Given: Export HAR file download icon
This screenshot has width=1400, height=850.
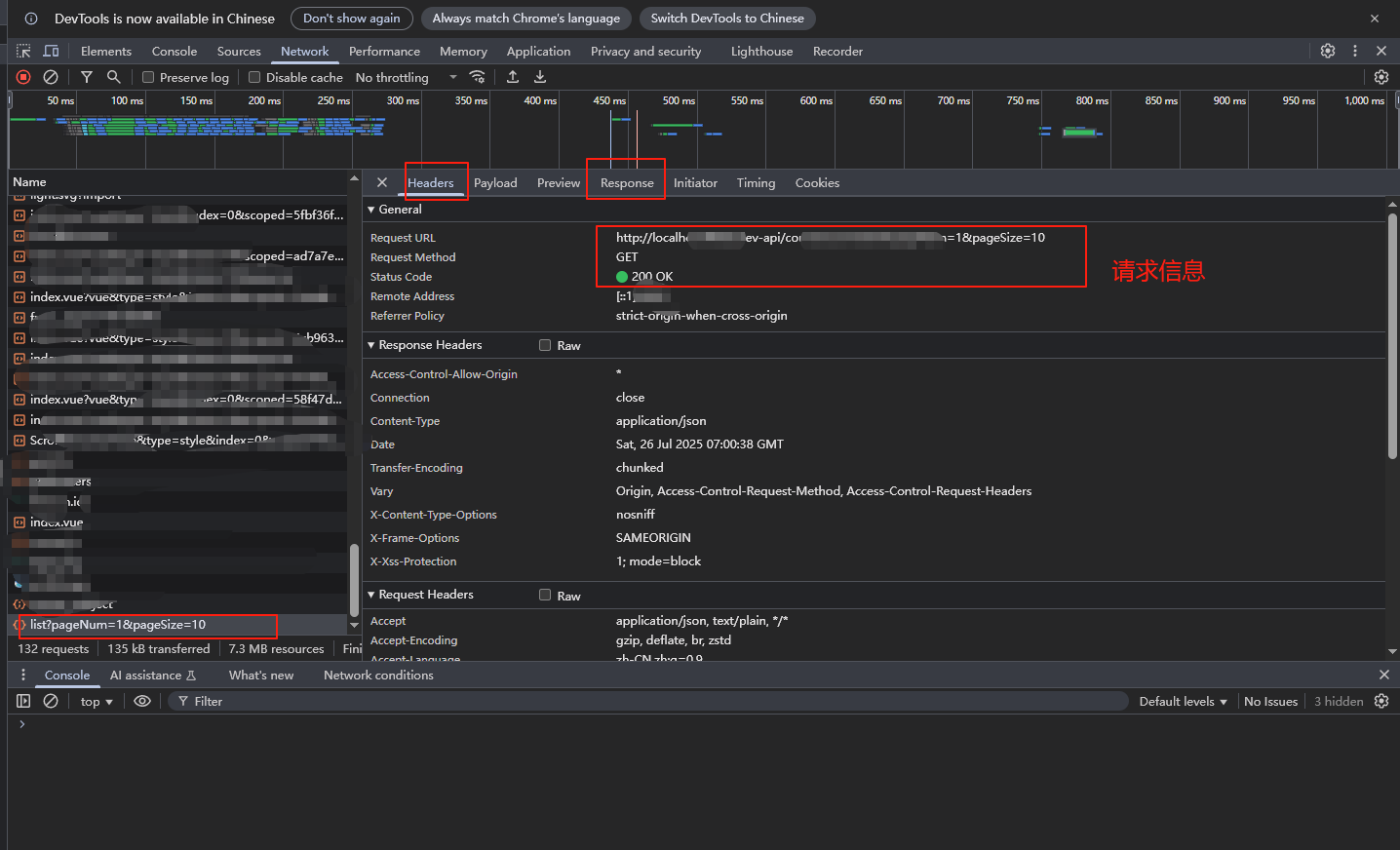Looking at the screenshot, I should pyautogui.click(x=540, y=77).
